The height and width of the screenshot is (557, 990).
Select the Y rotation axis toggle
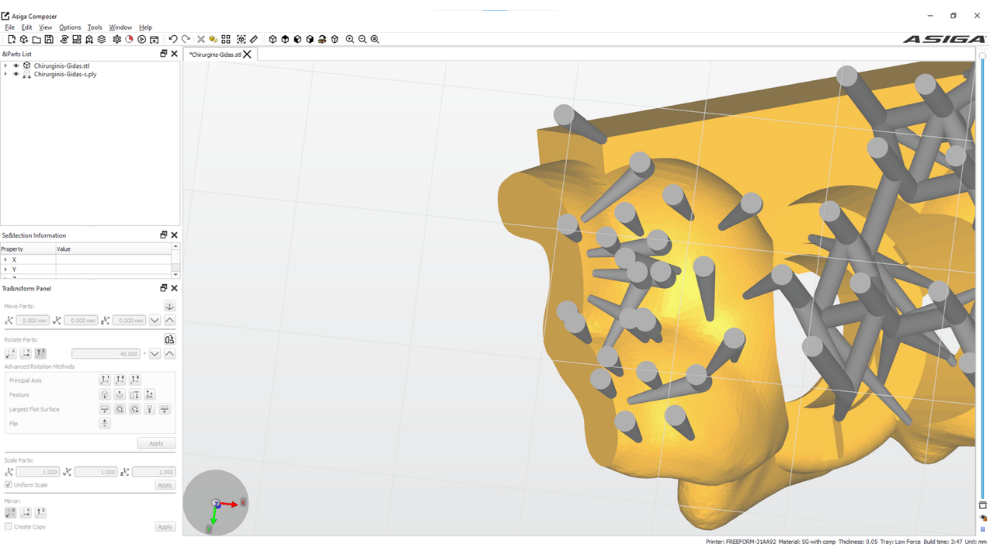[x=26, y=354]
